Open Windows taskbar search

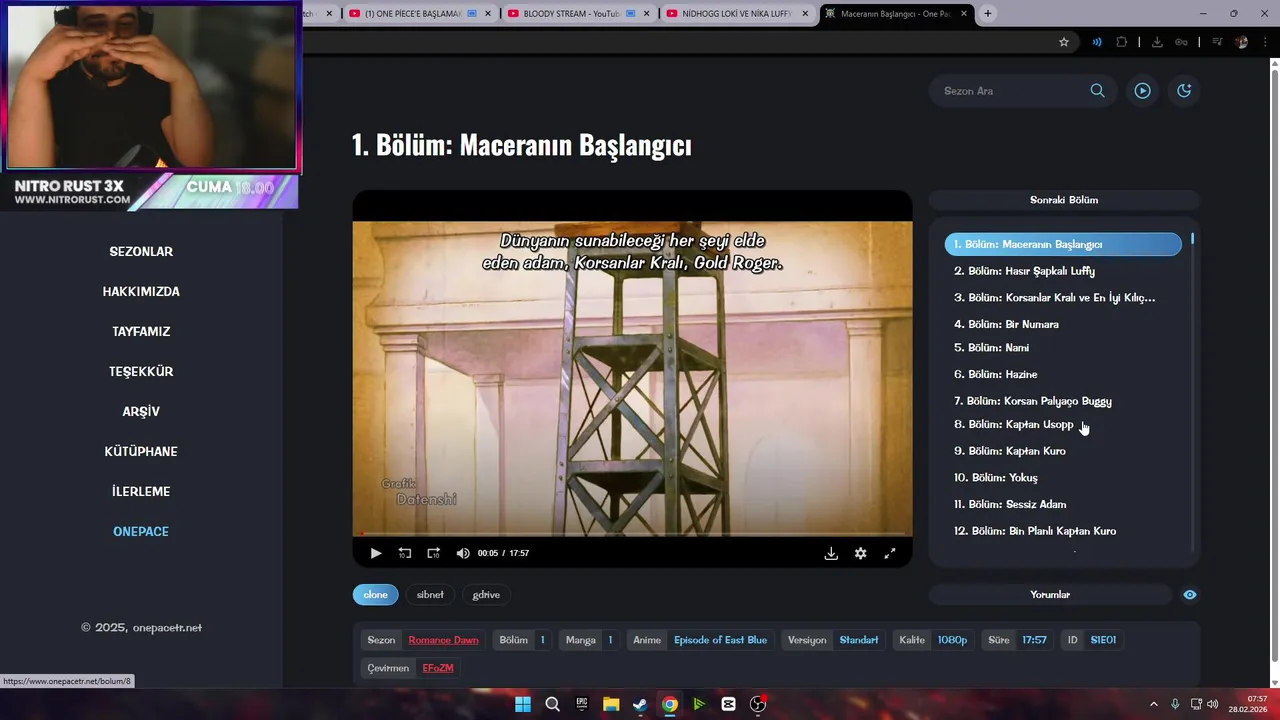[552, 704]
